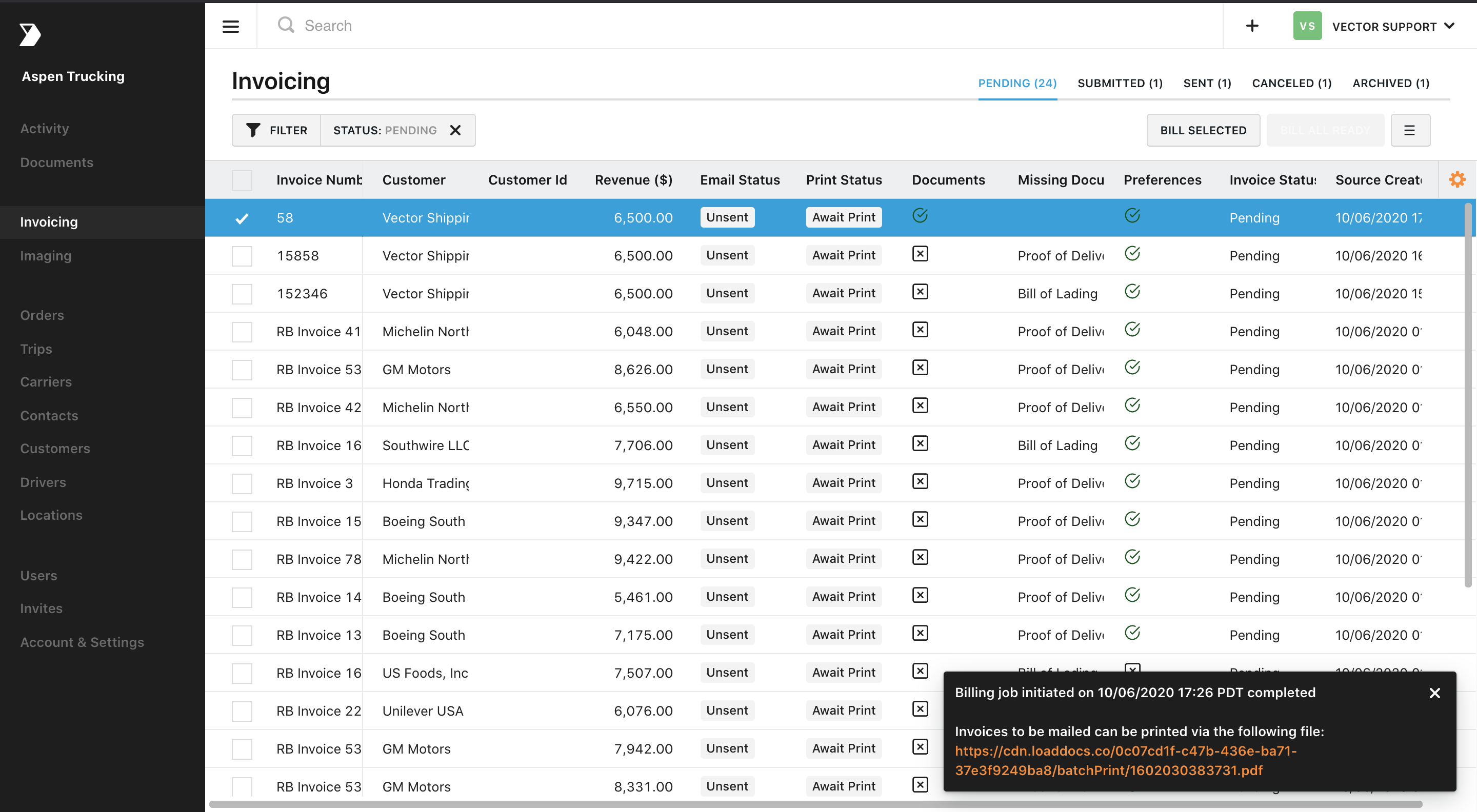Select checkbox for Southwire LLC row
The width and height of the screenshot is (1477, 812).
242,445
